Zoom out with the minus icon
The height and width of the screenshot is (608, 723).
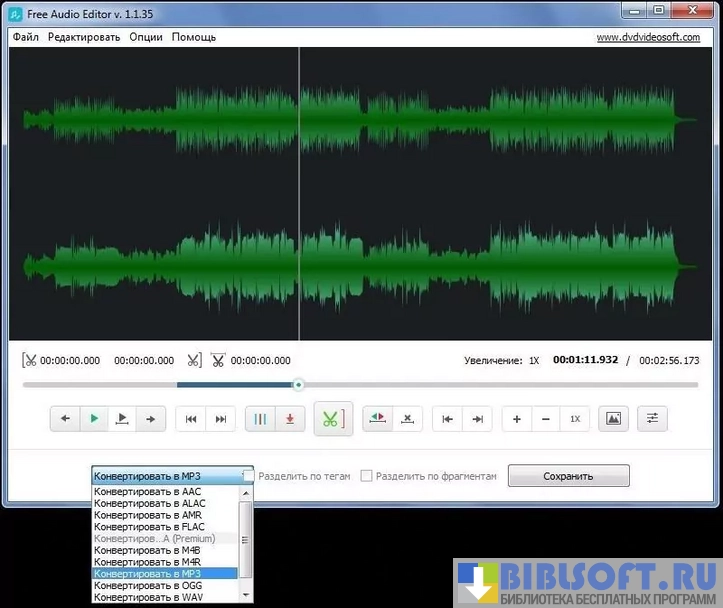point(546,419)
